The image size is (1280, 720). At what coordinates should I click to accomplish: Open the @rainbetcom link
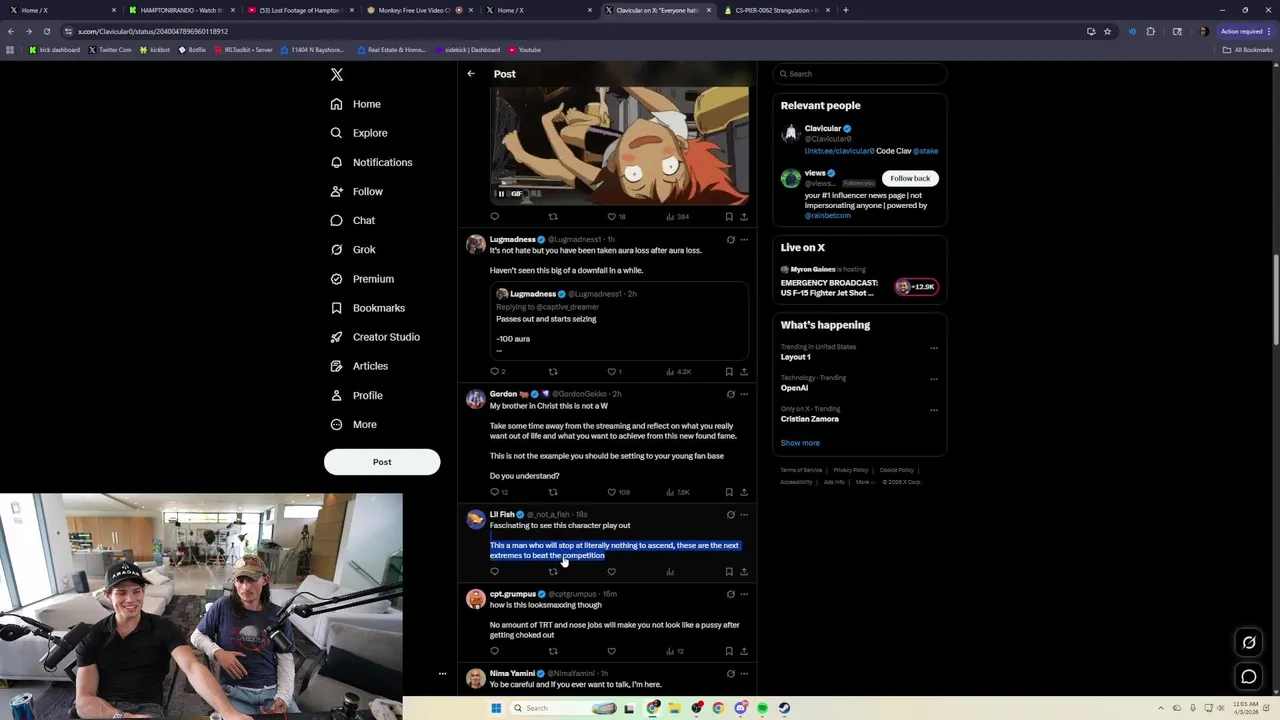[828, 215]
